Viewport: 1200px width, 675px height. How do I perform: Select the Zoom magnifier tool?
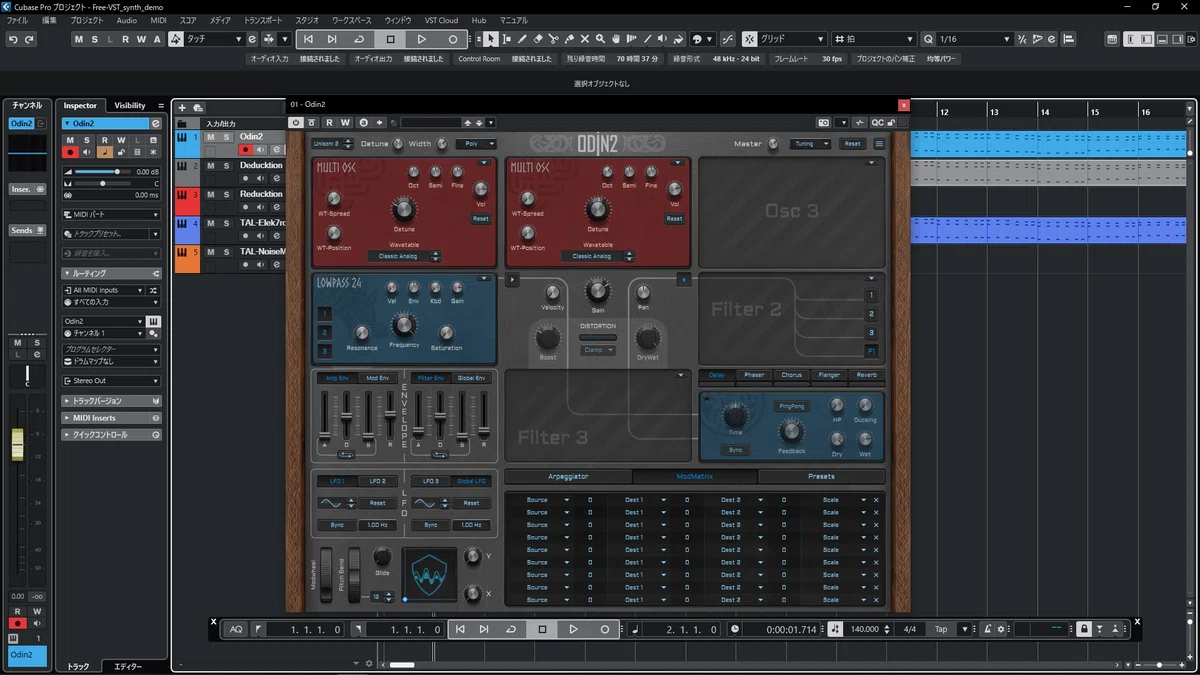click(600, 39)
